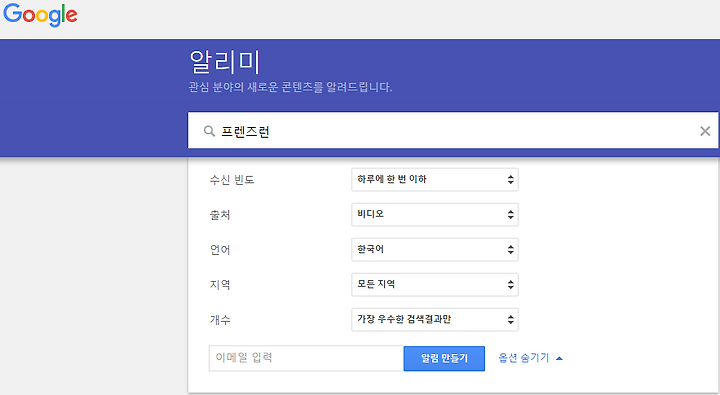Click the 언어 label
720x395 pixels.
(220, 250)
